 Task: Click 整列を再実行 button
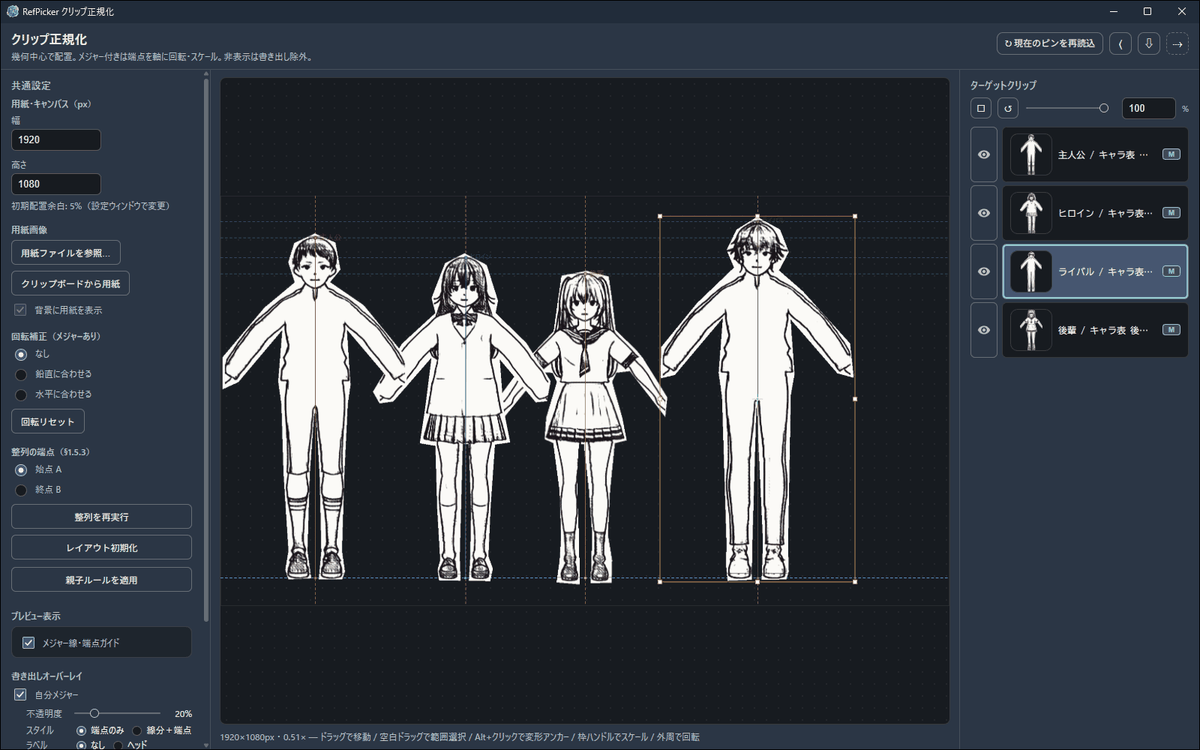click(x=101, y=517)
